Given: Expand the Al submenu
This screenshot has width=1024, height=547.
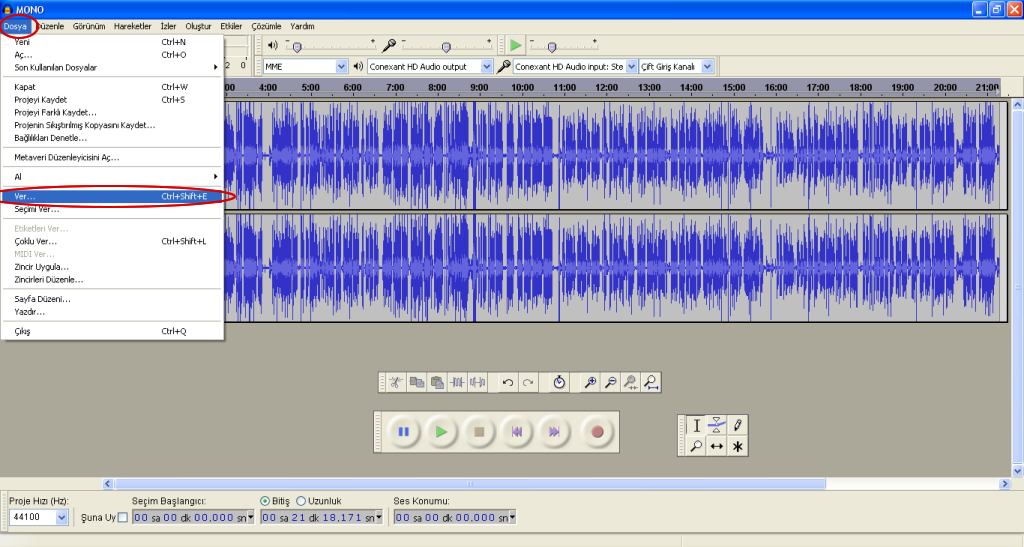Looking at the screenshot, I should (x=112, y=177).
